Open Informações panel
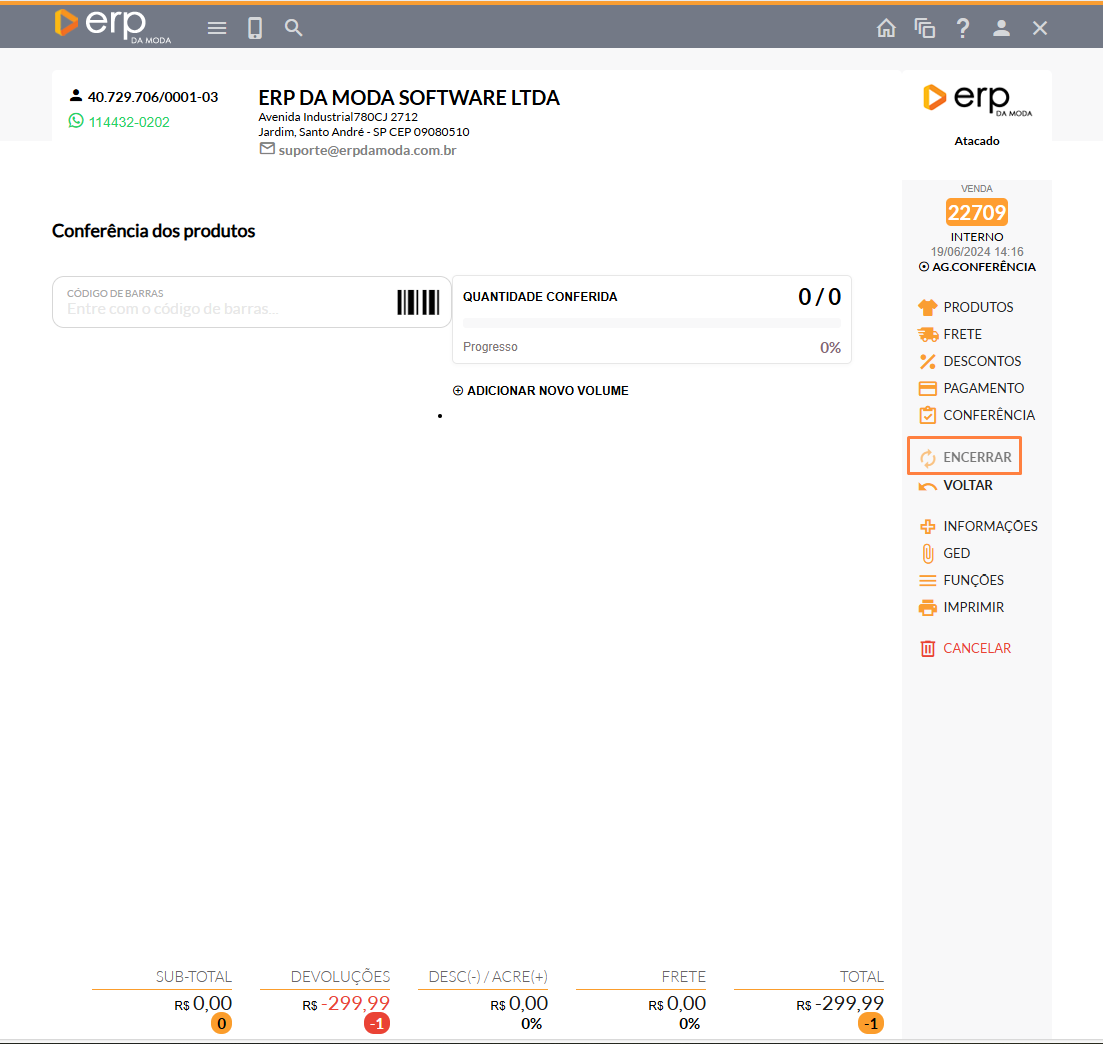 989,526
